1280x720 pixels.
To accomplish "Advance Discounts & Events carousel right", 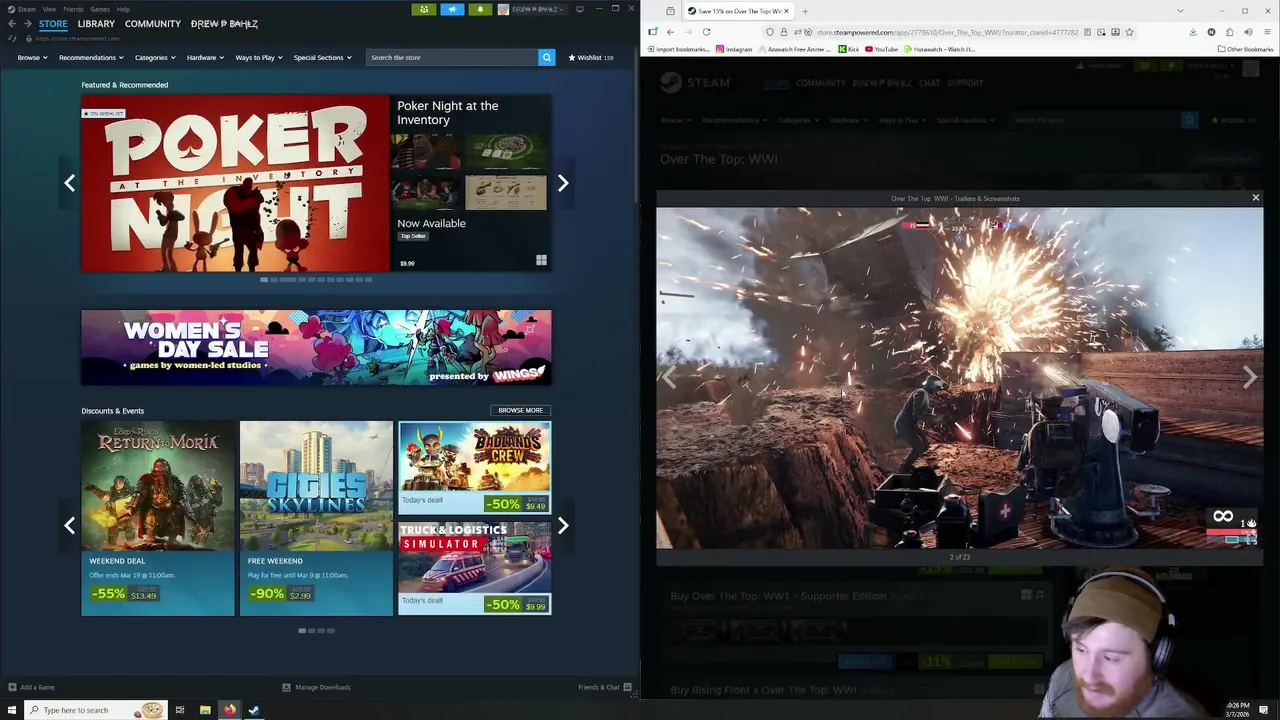I will pyautogui.click(x=563, y=525).
